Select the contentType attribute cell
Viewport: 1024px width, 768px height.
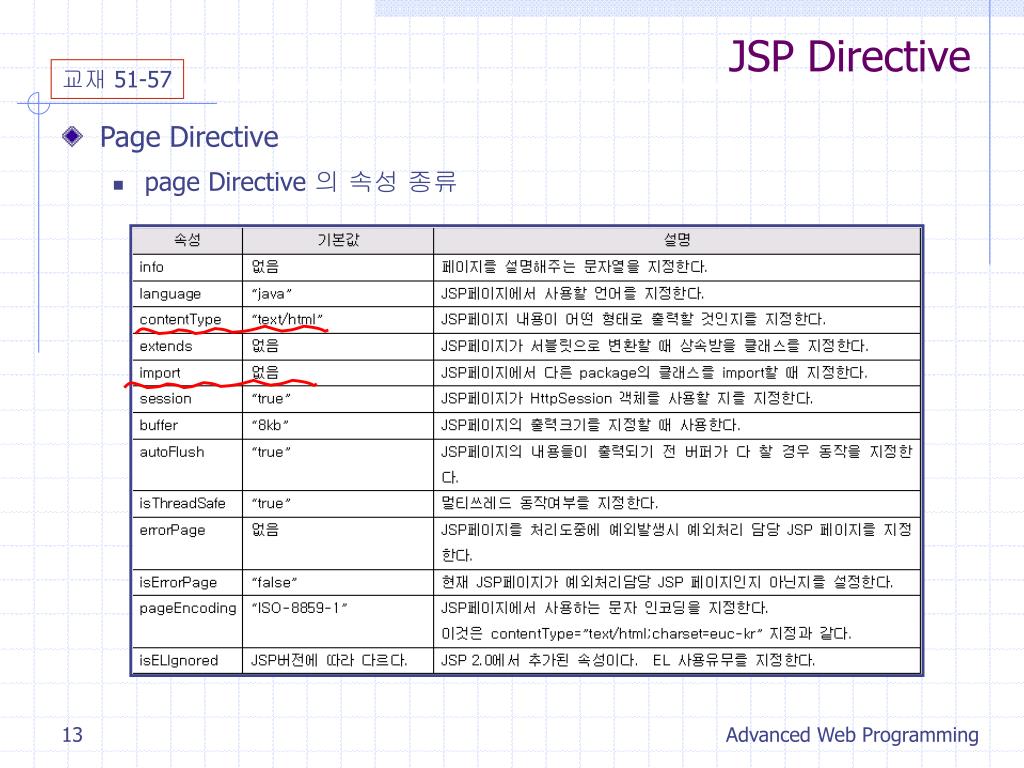pyautogui.click(x=187, y=320)
